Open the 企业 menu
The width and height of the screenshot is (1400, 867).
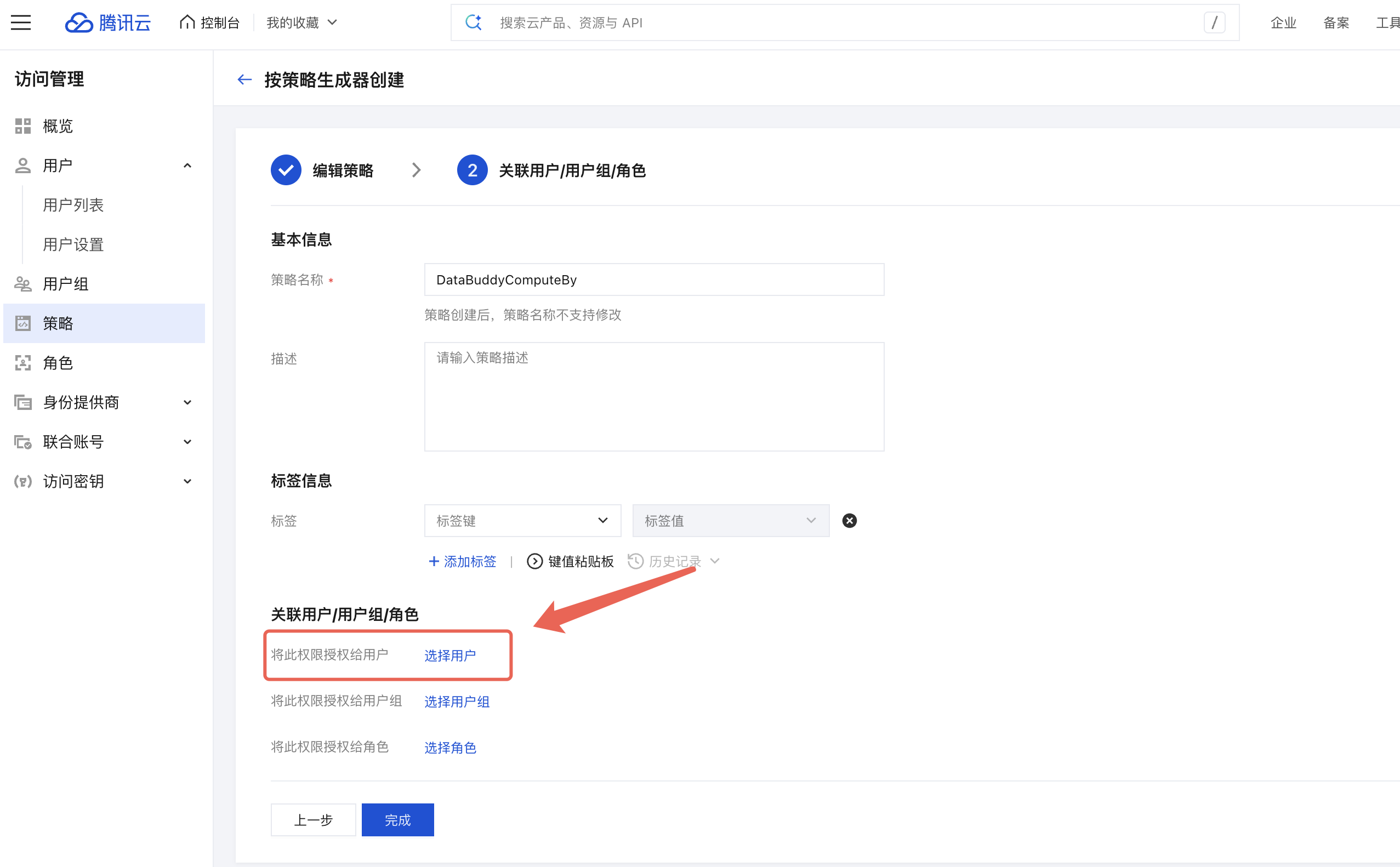[1284, 22]
